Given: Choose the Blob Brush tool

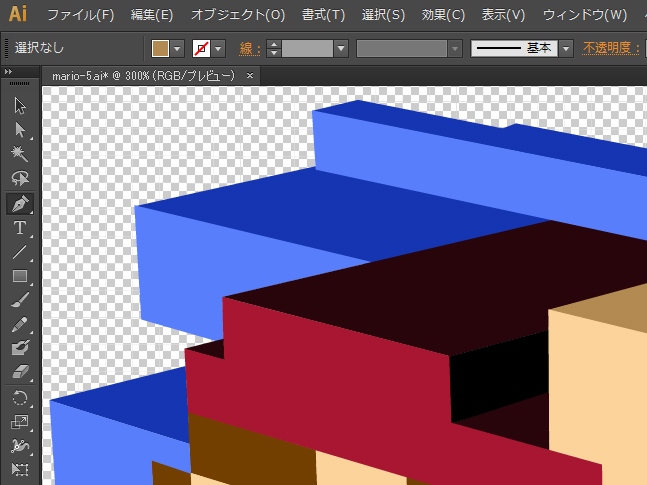Looking at the screenshot, I should coord(19,348).
